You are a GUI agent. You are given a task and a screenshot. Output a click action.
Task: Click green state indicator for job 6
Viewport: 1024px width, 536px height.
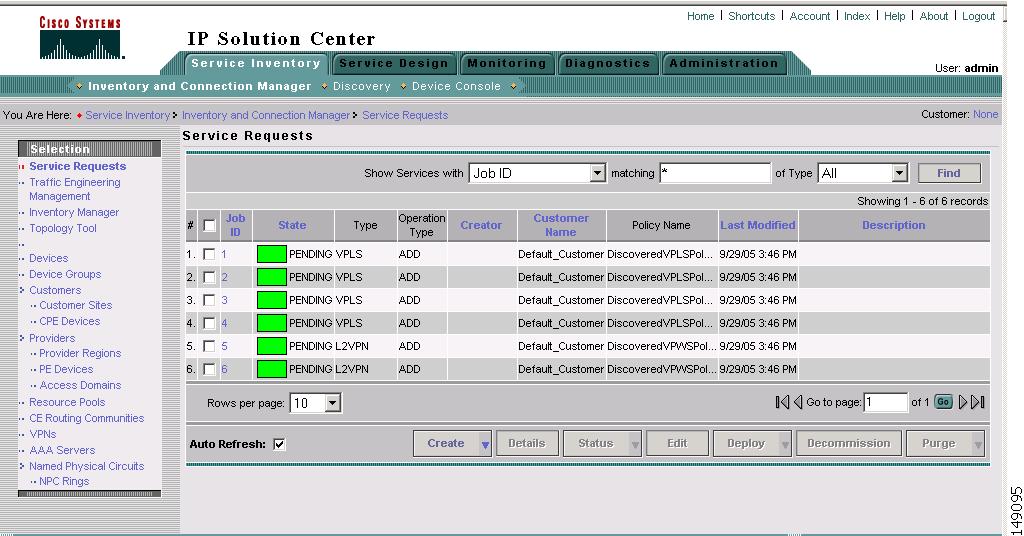[x=271, y=369]
